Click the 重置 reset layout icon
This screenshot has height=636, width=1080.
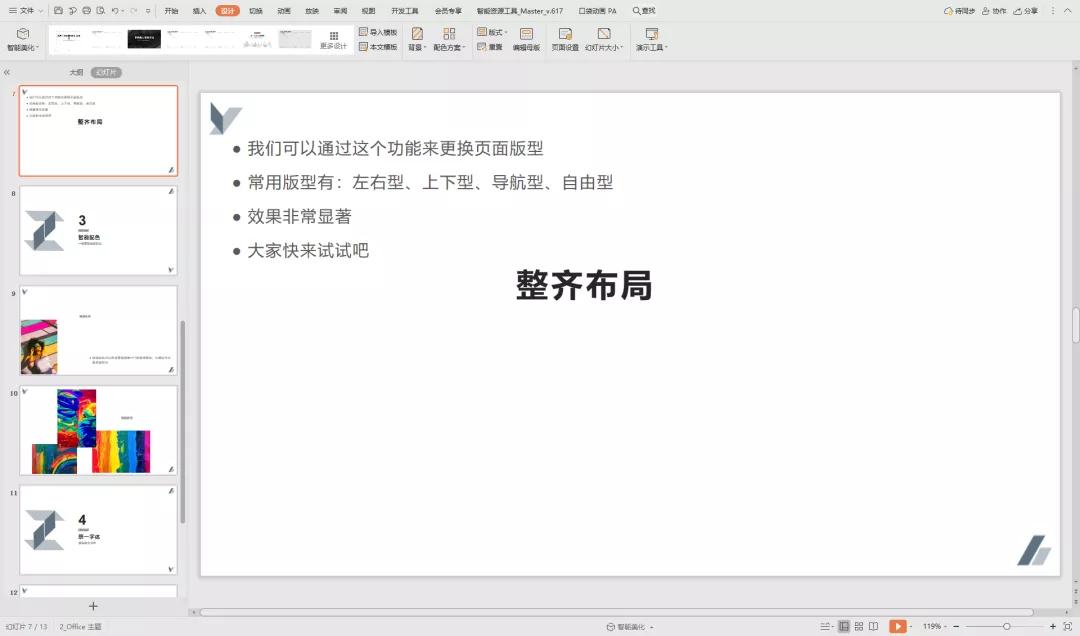(x=491, y=46)
